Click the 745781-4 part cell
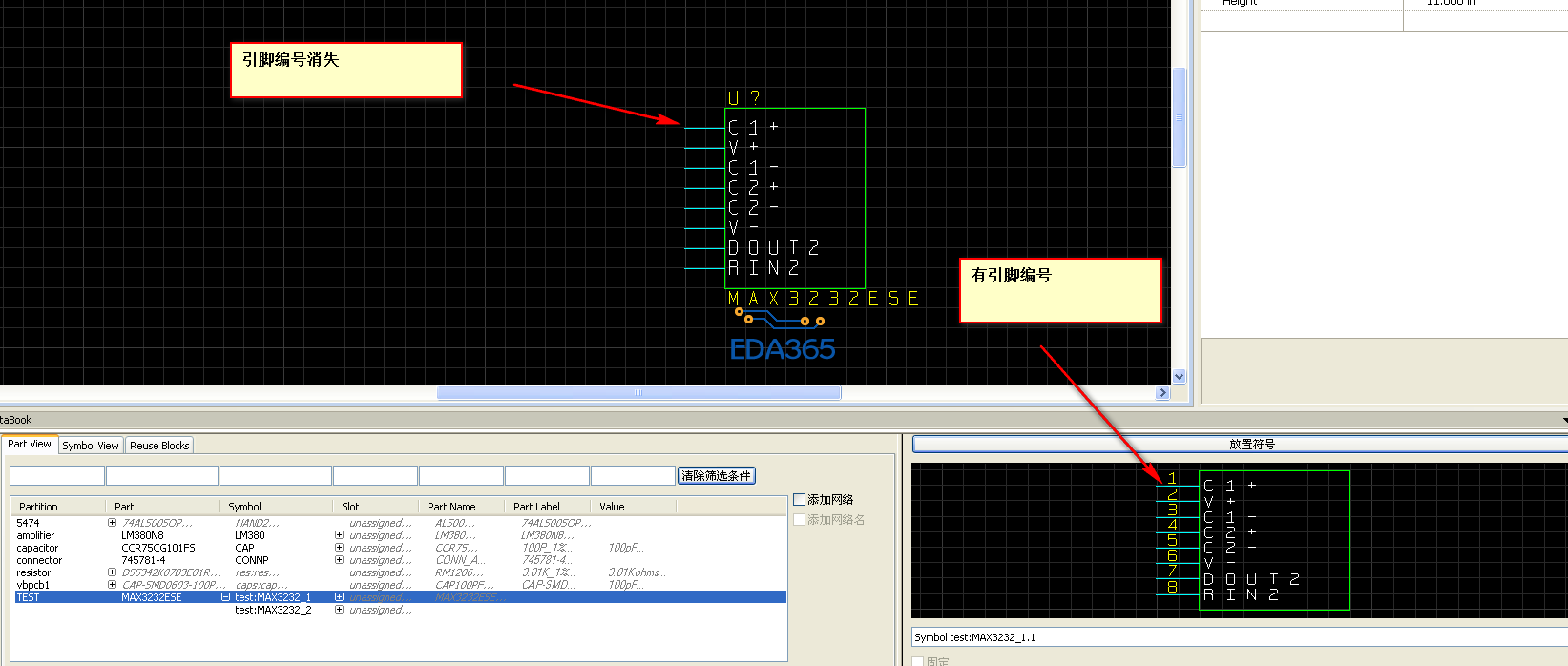Image resolution: width=1568 pixels, height=666 pixels. [x=143, y=560]
